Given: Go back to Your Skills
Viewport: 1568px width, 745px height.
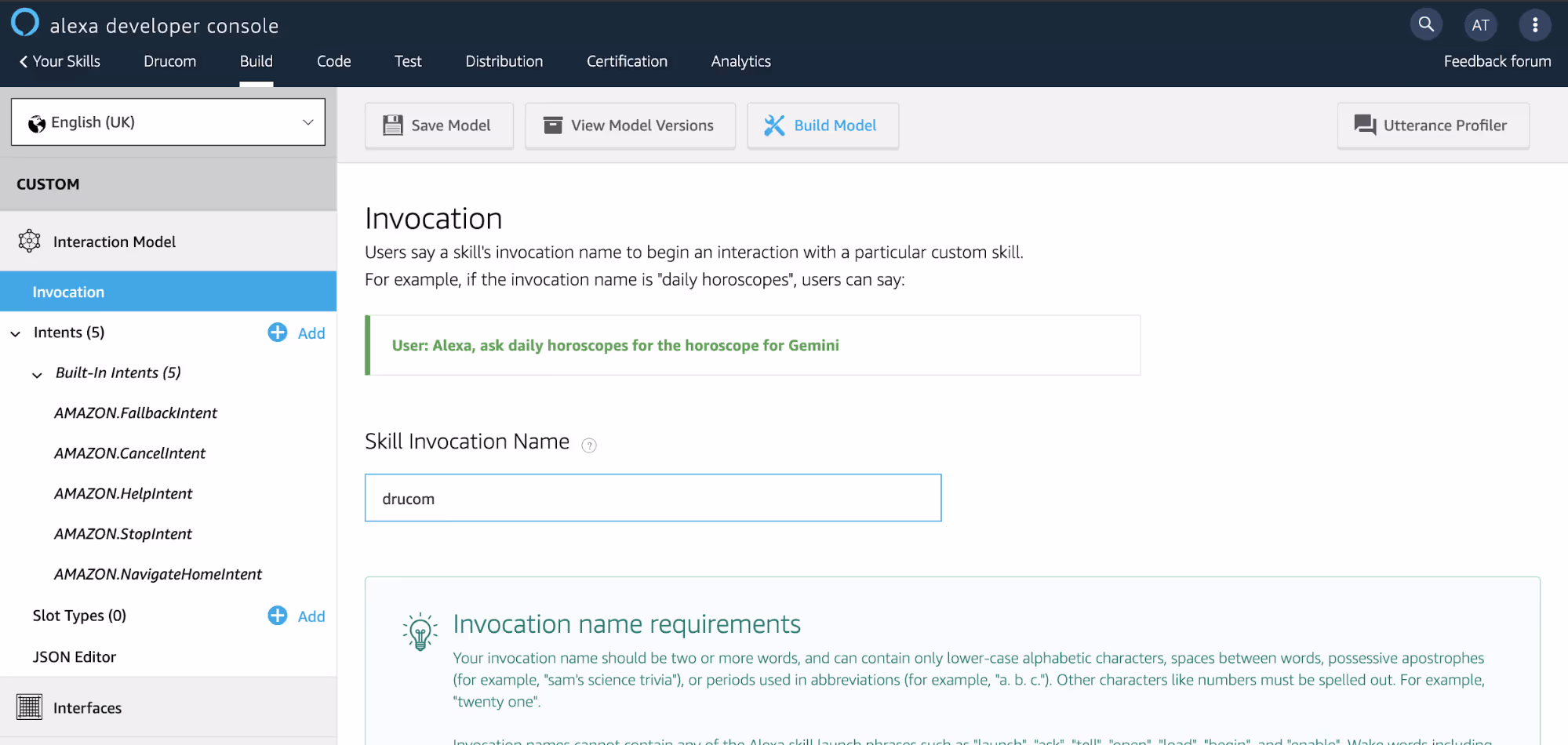Looking at the screenshot, I should 60,61.
